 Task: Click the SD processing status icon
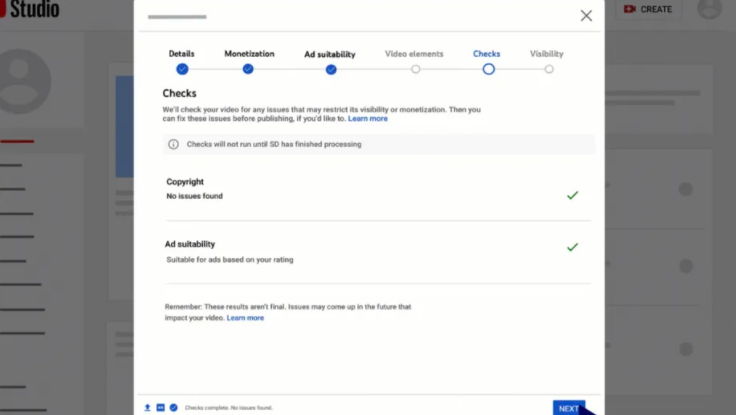(161, 408)
